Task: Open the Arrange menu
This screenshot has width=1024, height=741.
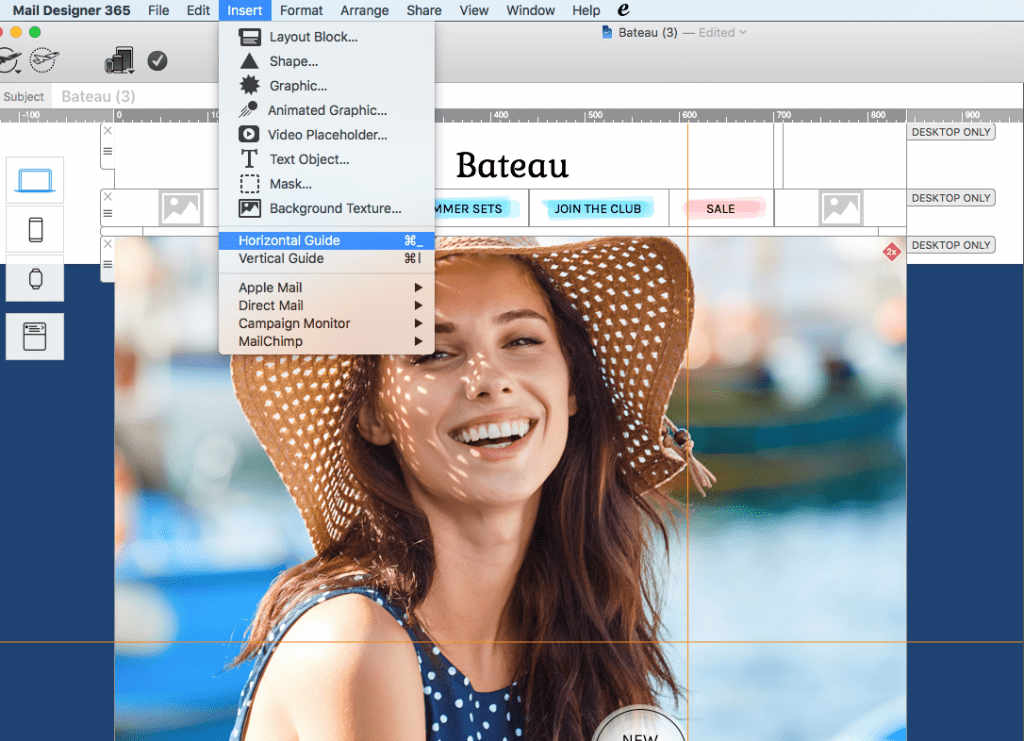Action: pyautogui.click(x=364, y=10)
